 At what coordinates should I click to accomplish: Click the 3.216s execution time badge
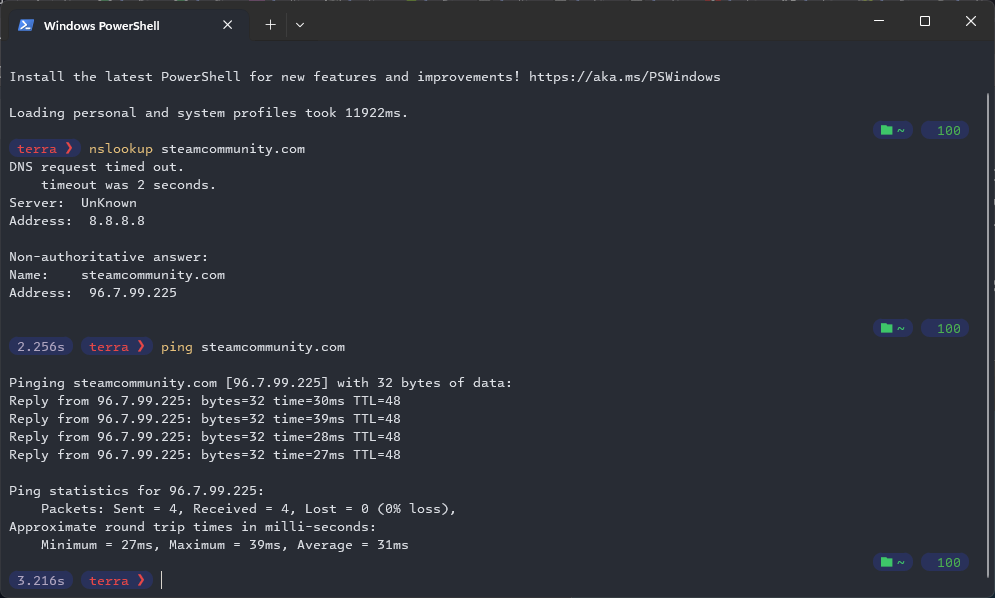[41, 580]
